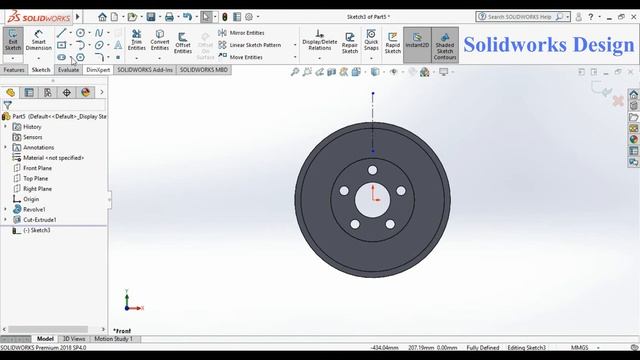Select the Arc sketch tool
The image size is (640, 360).
click(80, 45)
